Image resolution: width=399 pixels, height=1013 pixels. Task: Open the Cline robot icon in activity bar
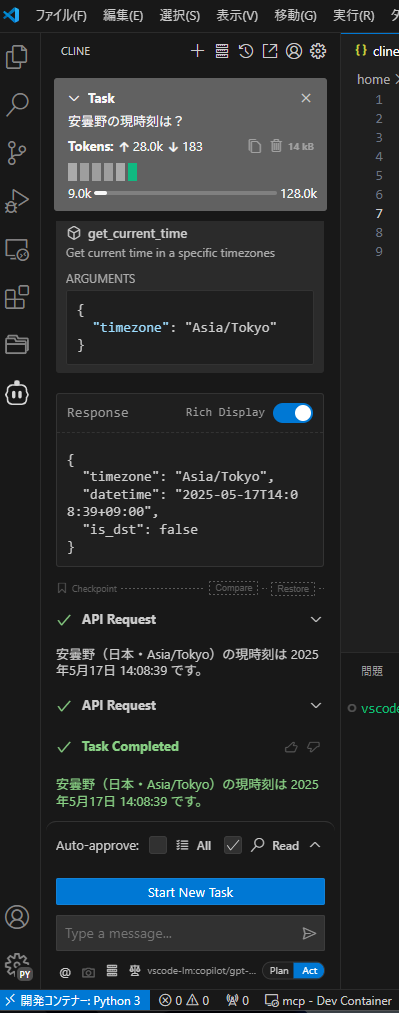click(x=17, y=392)
